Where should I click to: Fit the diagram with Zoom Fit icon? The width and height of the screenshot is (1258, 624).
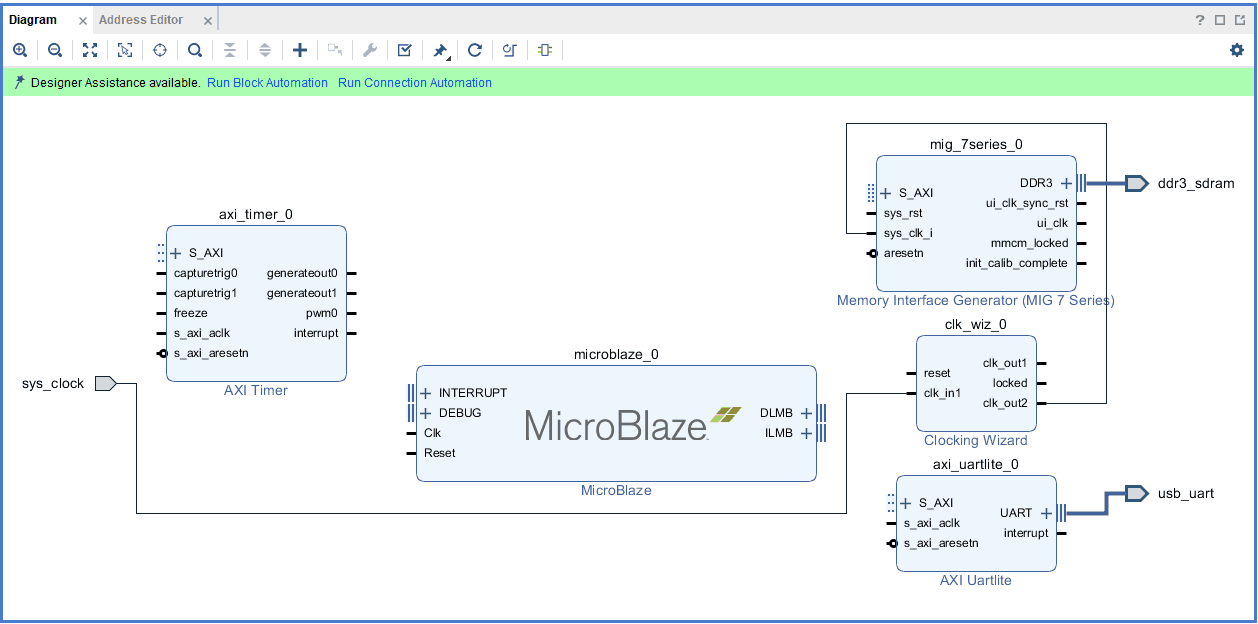click(x=90, y=50)
